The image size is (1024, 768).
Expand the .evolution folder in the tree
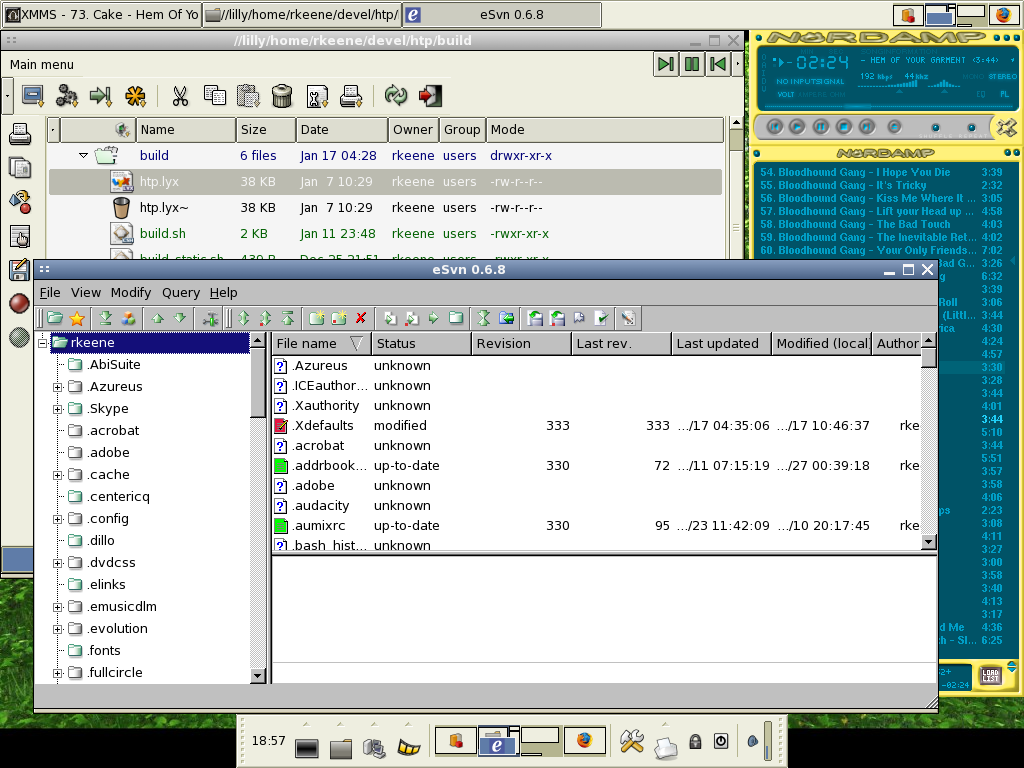point(57,629)
